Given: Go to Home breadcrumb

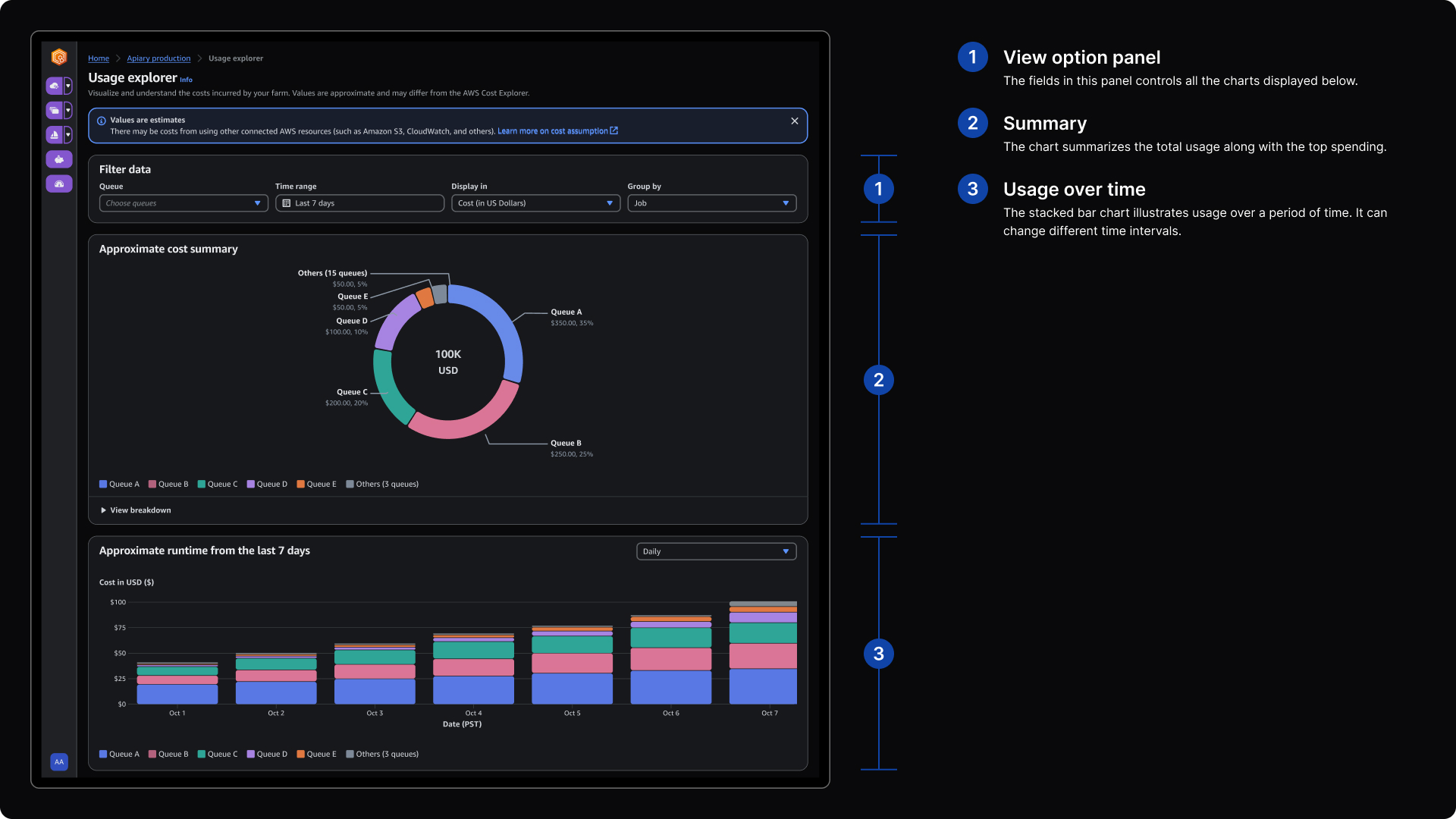Looking at the screenshot, I should 99,58.
